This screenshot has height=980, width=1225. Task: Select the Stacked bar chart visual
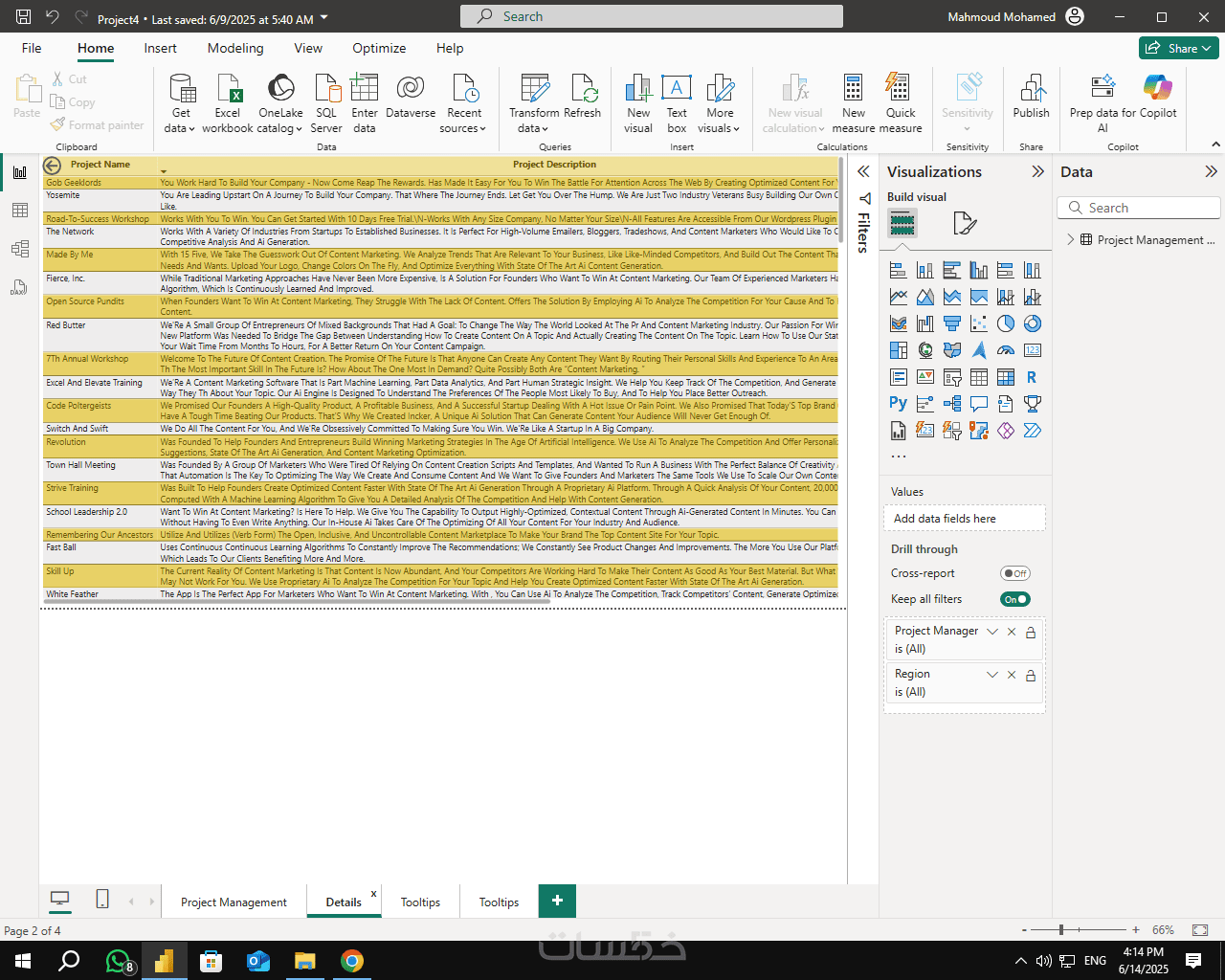(898, 270)
